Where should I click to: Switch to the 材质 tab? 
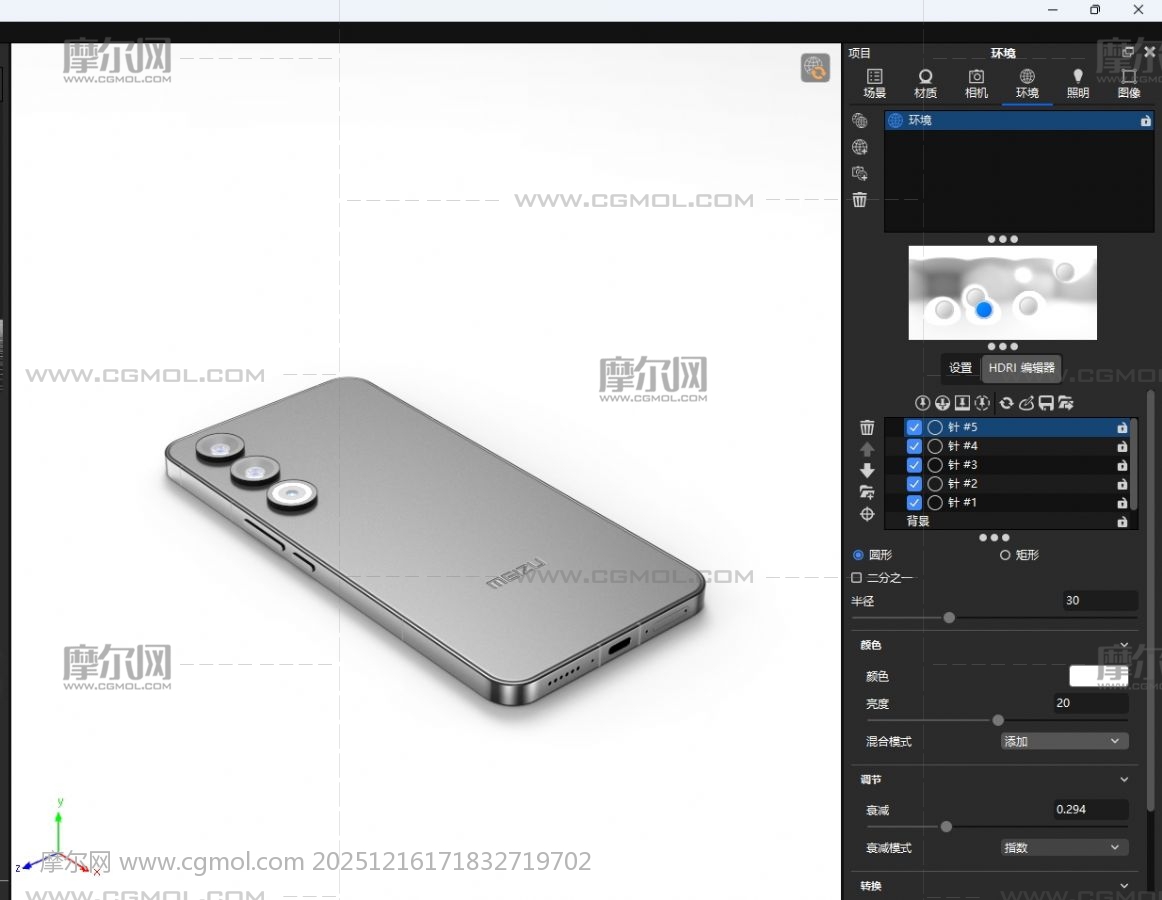click(925, 84)
